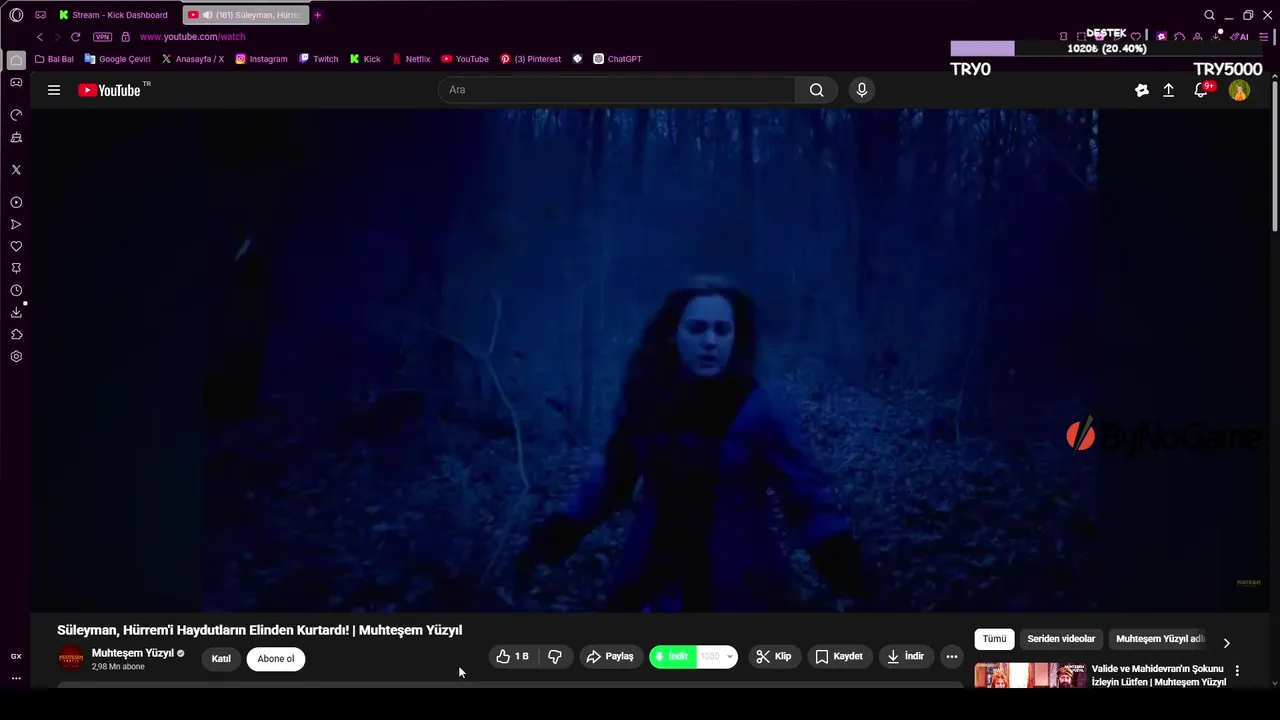Open the YouTube account avatar menu
Image resolution: width=1280 pixels, height=720 pixels.
(x=1239, y=90)
